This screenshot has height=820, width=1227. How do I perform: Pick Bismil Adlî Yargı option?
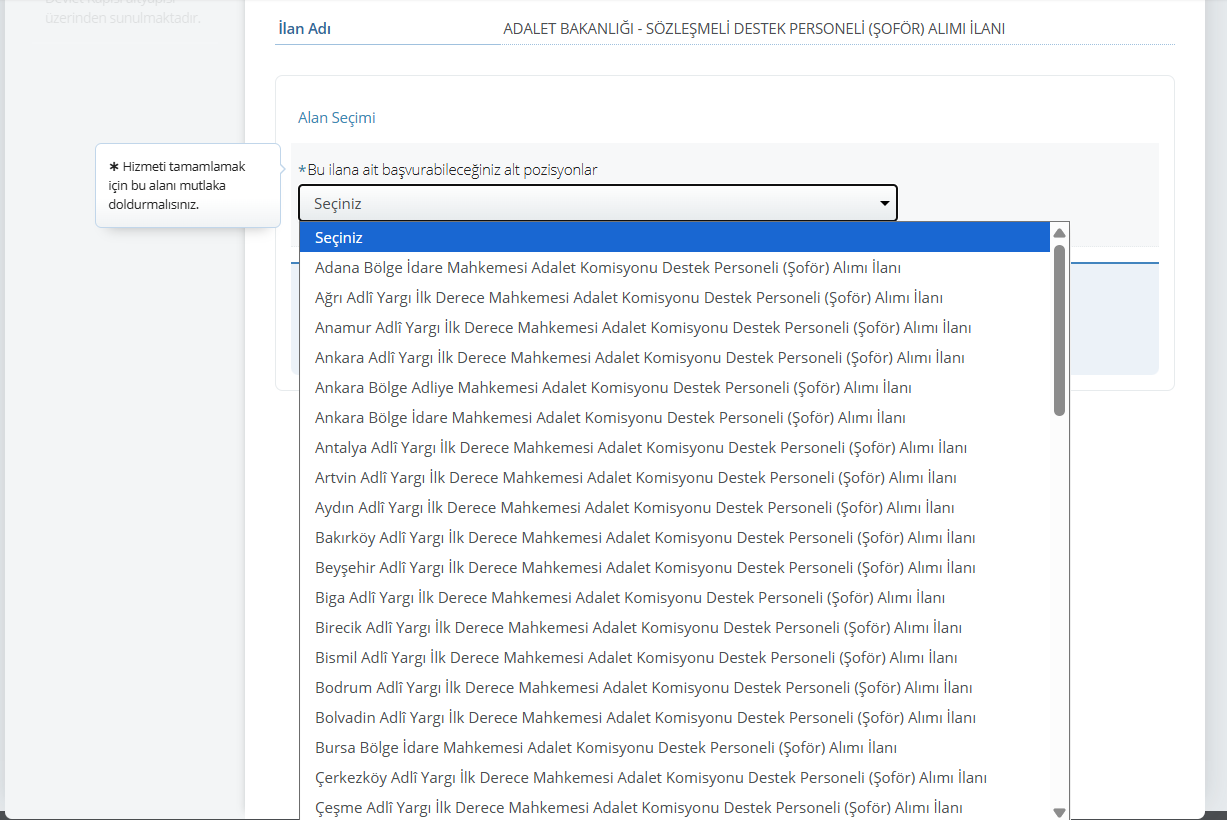[x=675, y=658]
